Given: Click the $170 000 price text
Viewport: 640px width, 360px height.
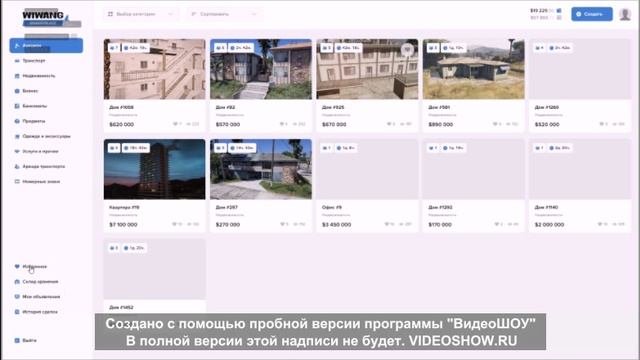Looking at the screenshot, I should (x=440, y=224).
